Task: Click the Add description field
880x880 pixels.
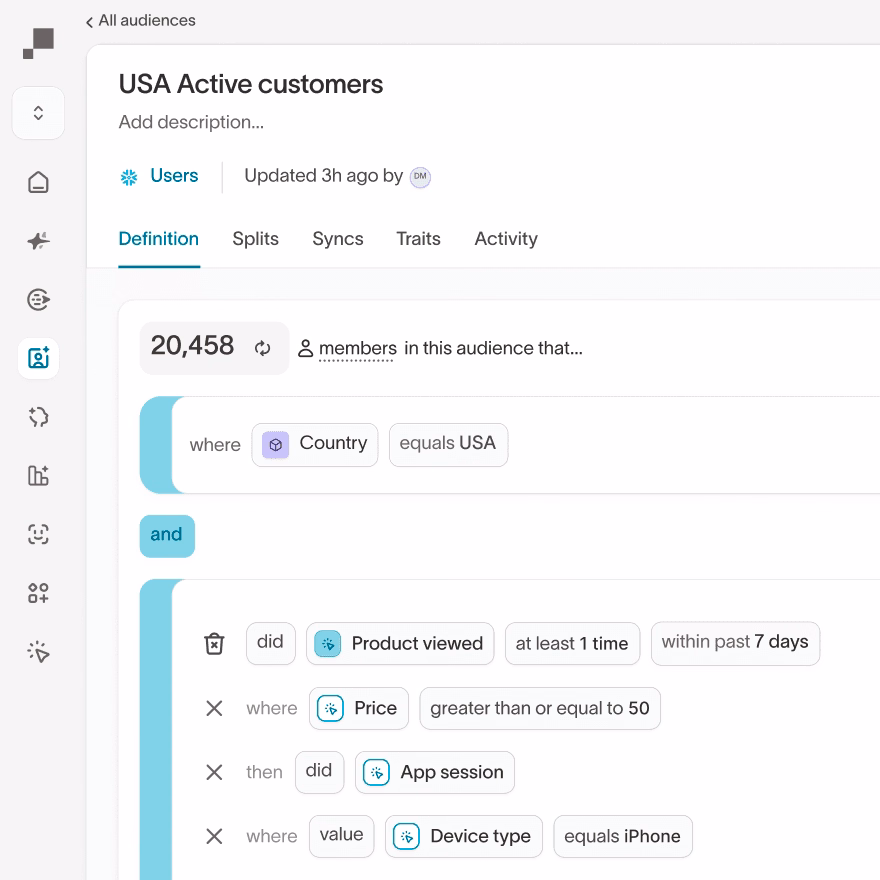Action: (x=191, y=123)
